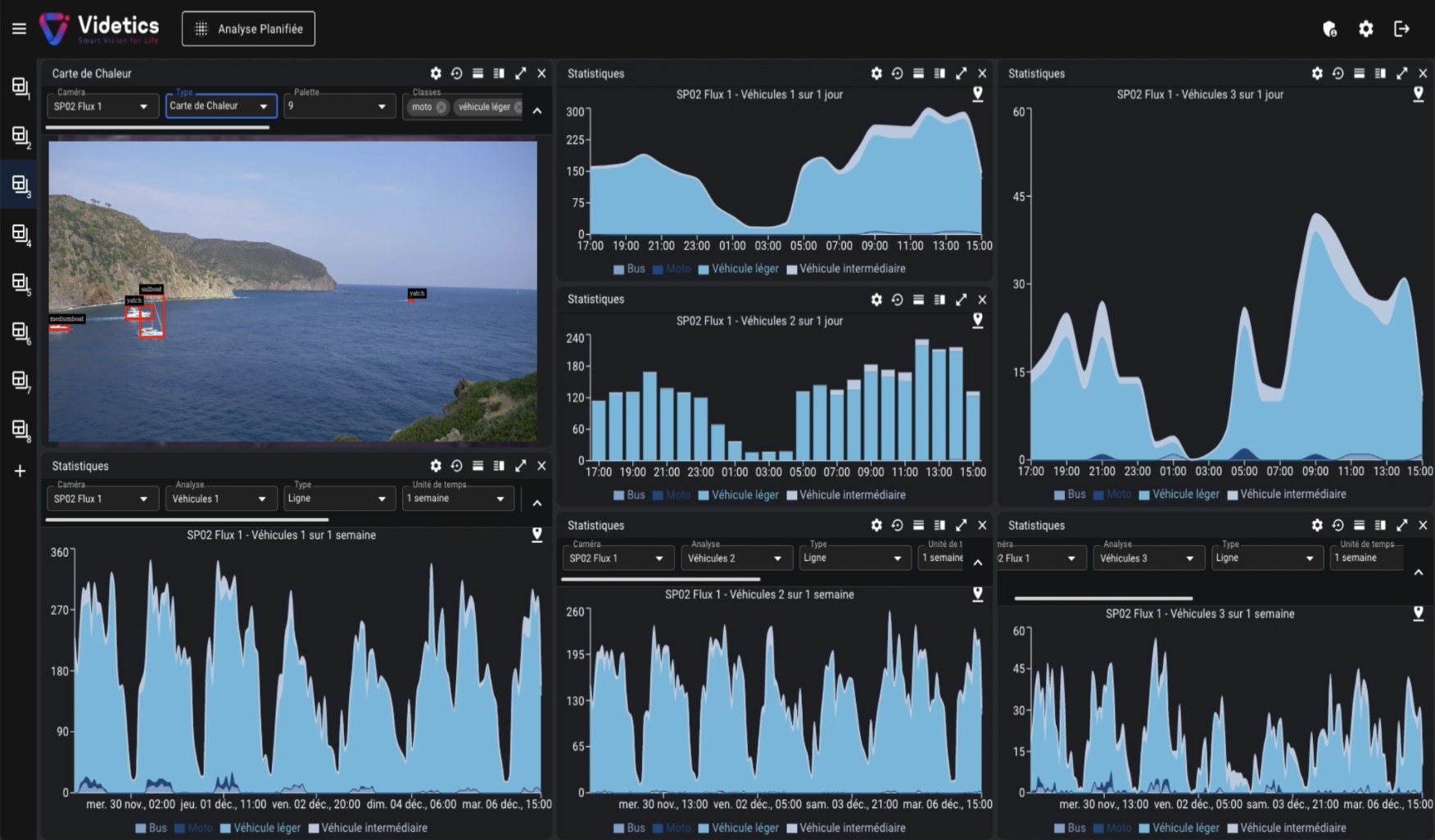Viewport: 1435px width, 840px height.
Task: Toggle Bus legend in Véhicules 1 sur 1 jour chart
Action: tap(629, 269)
